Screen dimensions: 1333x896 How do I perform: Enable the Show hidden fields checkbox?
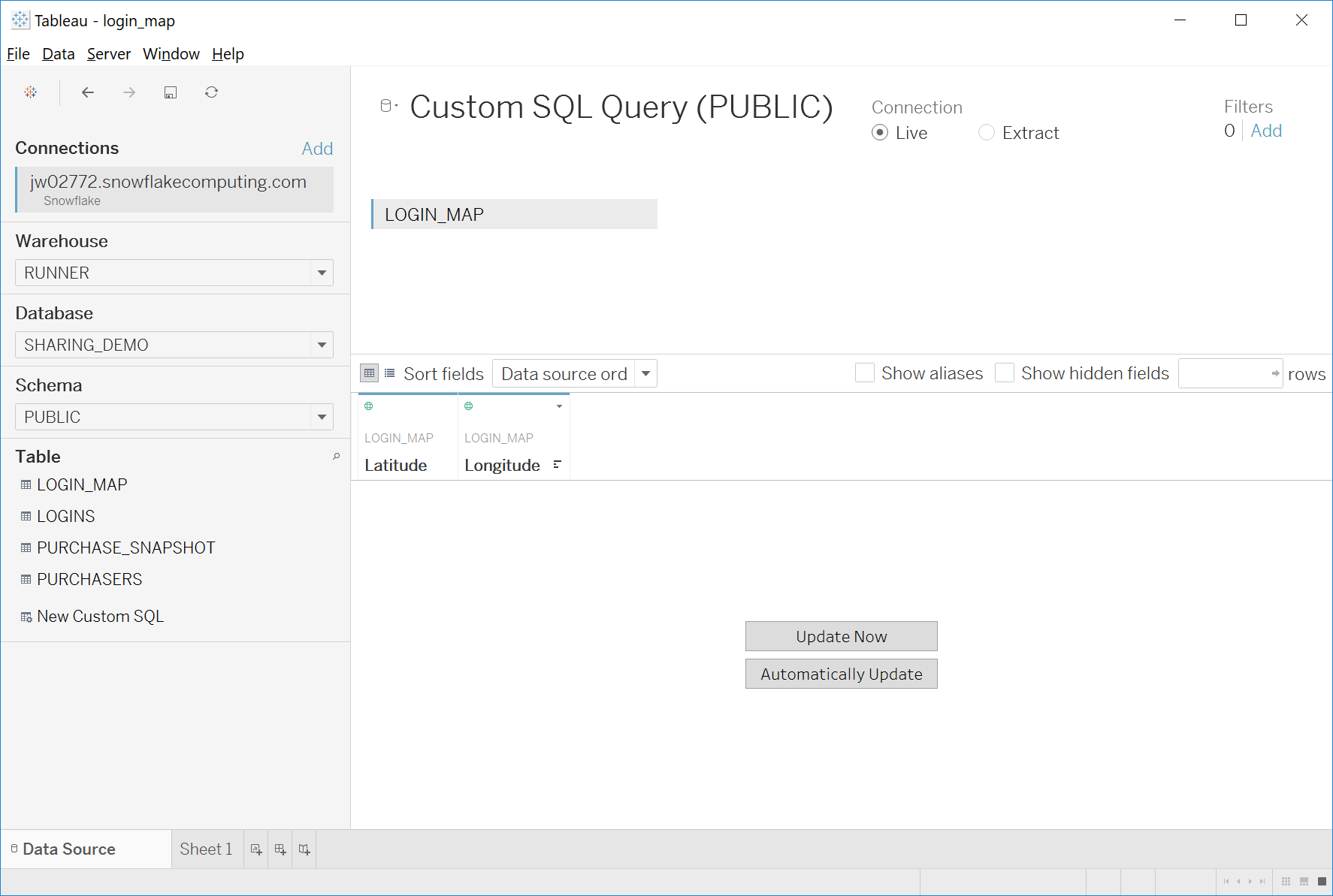click(x=1005, y=373)
